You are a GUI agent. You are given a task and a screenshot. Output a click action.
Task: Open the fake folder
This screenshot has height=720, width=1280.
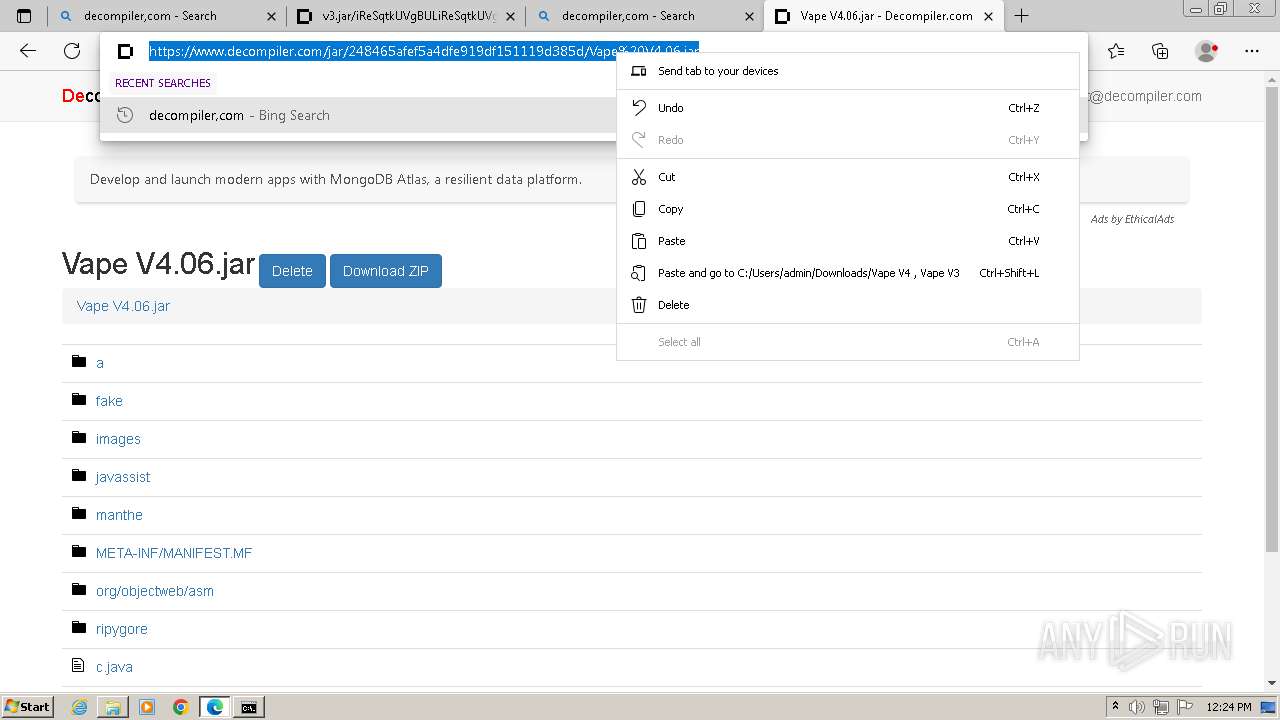click(109, 401)
